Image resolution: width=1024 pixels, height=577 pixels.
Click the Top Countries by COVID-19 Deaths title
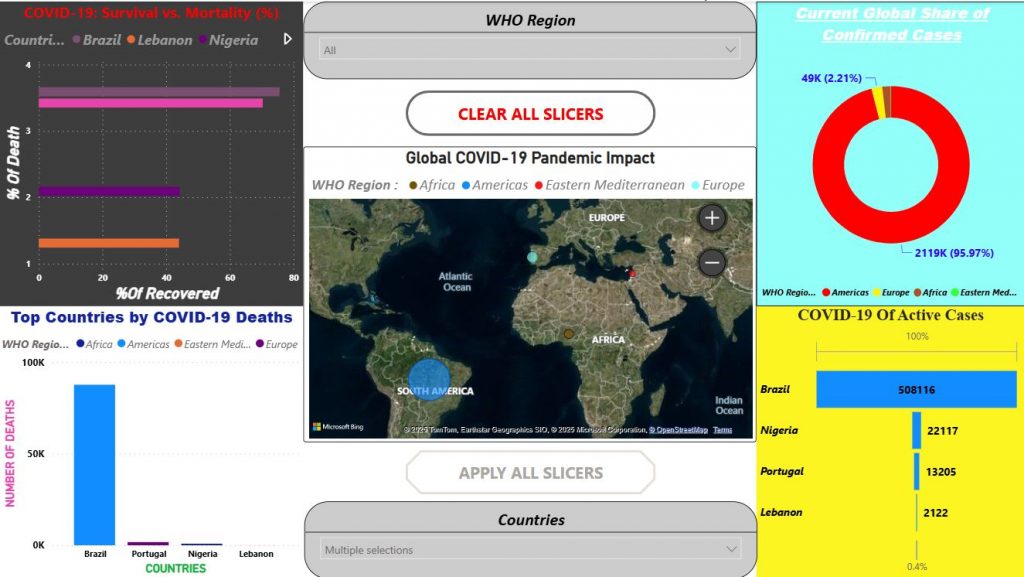click(152, 317)
